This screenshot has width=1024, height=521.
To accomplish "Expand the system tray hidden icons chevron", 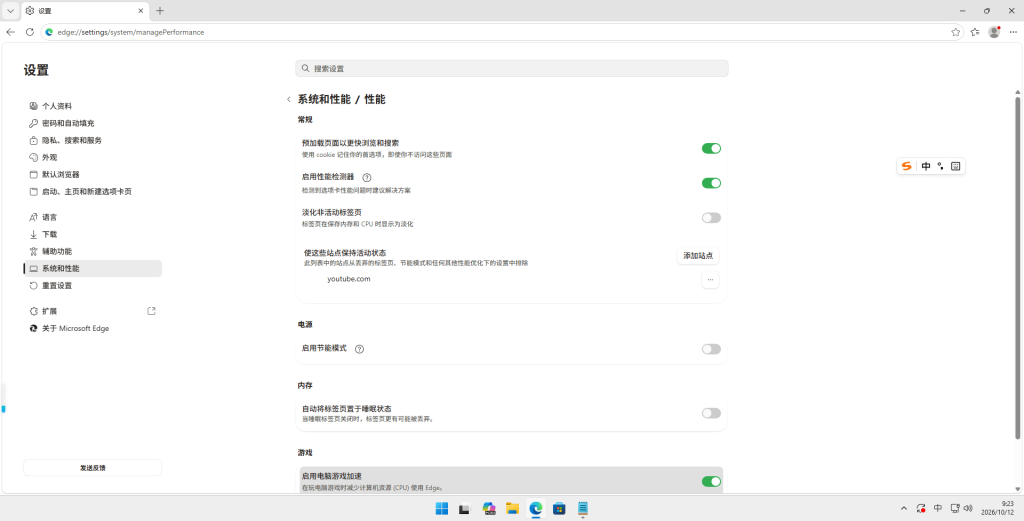I will coord(904,508).
